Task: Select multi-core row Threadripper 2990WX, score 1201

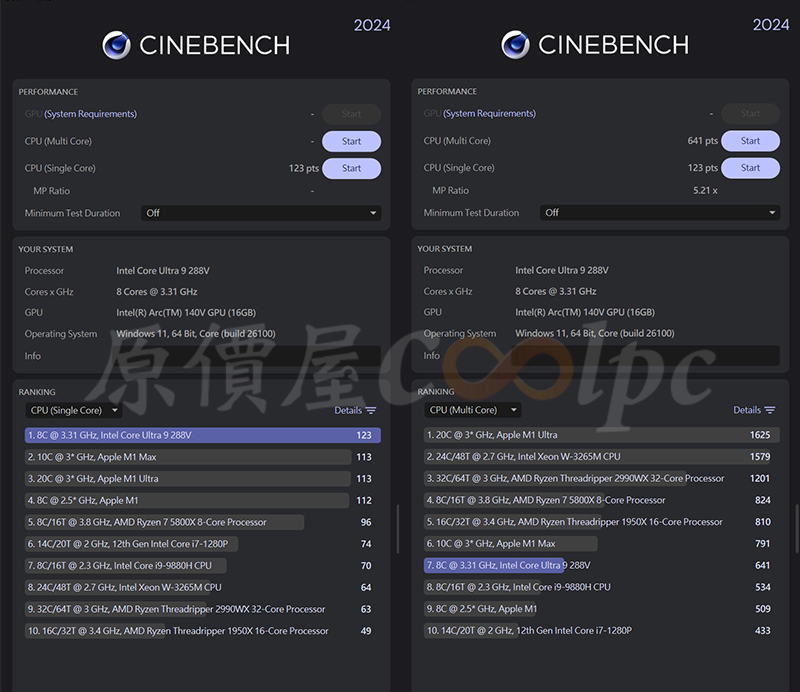Action: tap(602, 478)
